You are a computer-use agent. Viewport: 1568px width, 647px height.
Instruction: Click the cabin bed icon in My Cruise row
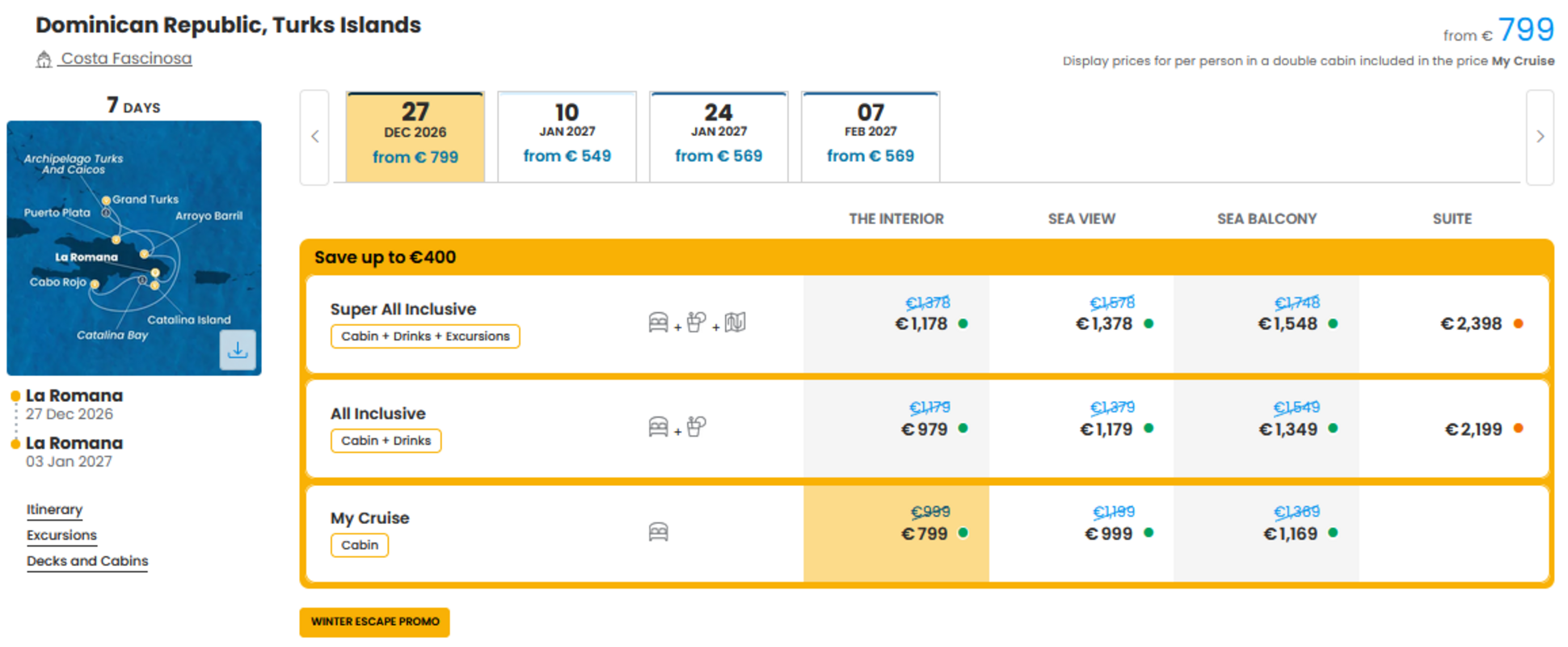(x=659, y=532)
